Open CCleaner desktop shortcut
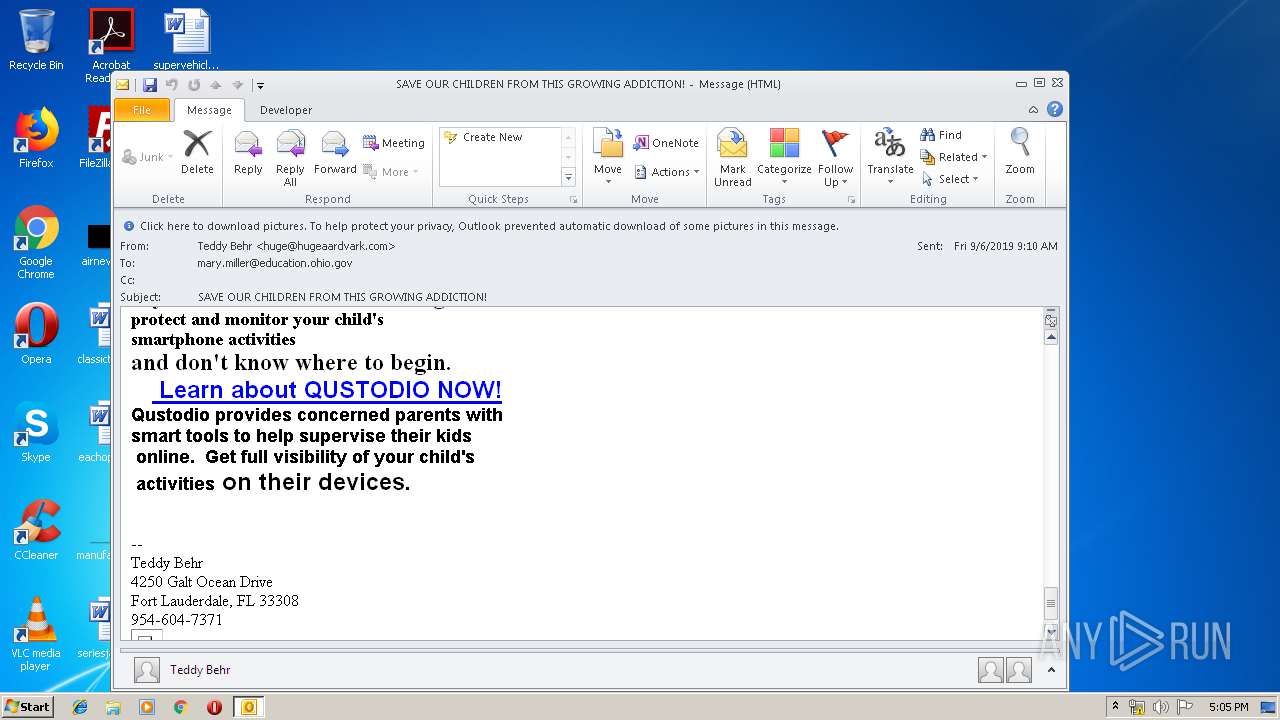This screenshot has width=1280, height=720. click(36, 530)
